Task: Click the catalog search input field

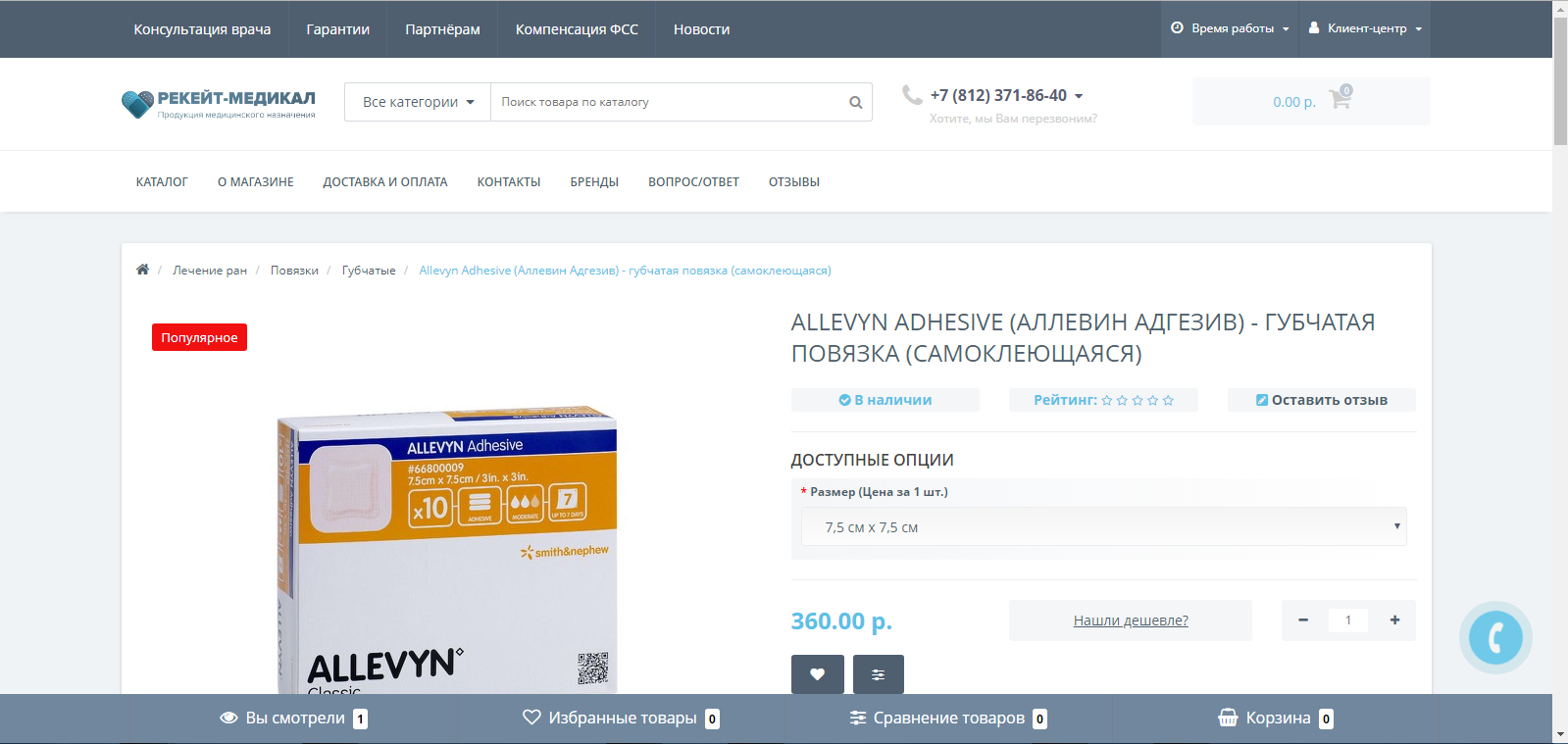Action: point(667,102)
